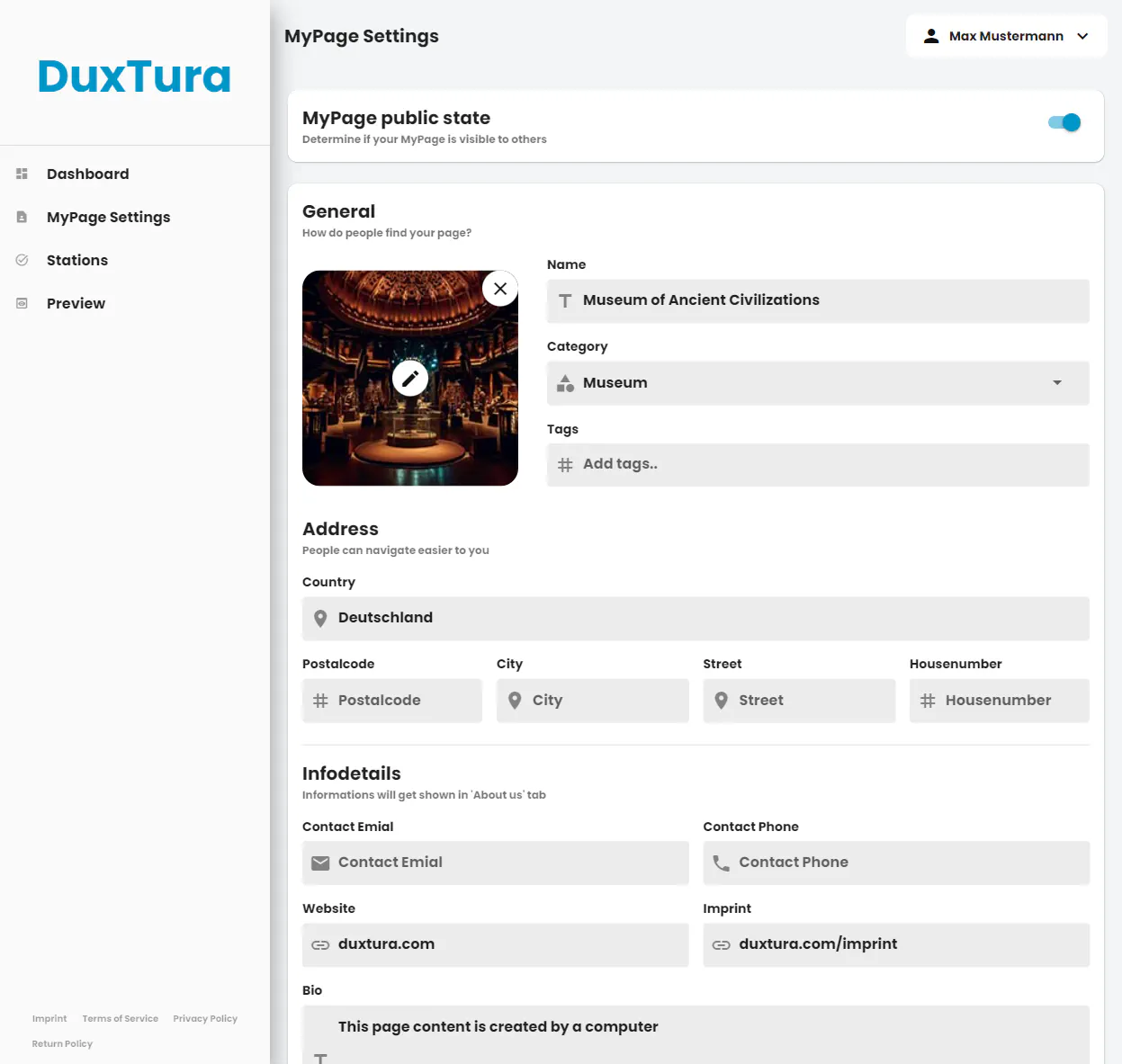Open the Category dropdown showing Museum

point(1057,383)
